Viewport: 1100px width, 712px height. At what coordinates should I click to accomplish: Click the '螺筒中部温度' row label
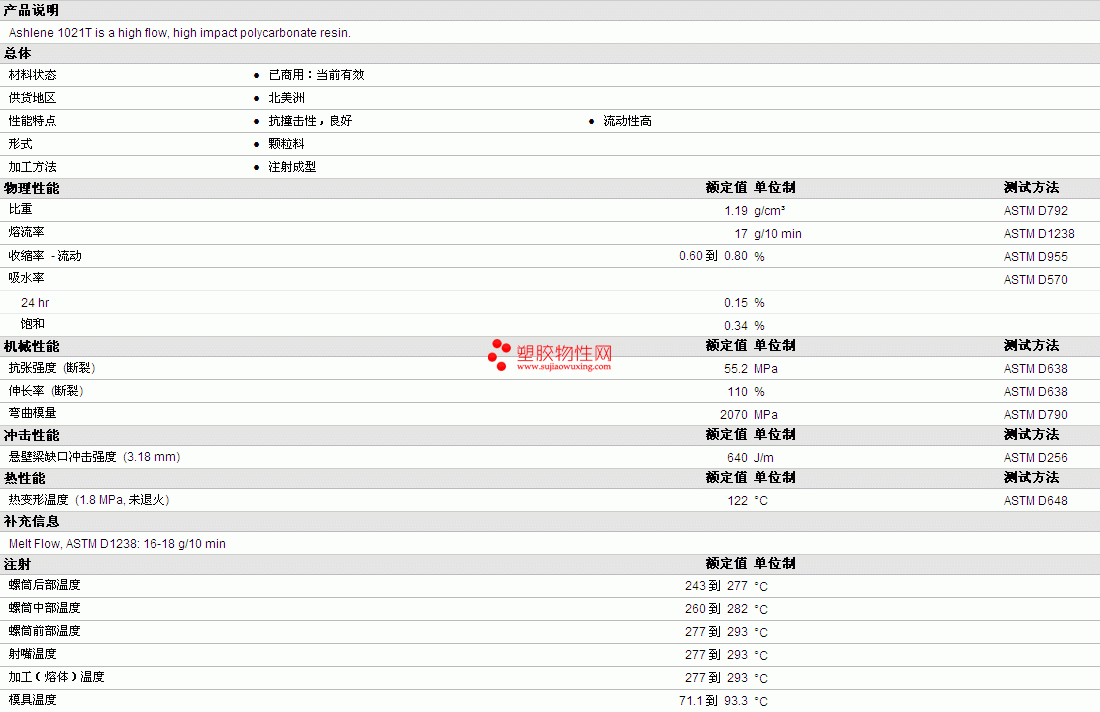click(44, 608)
